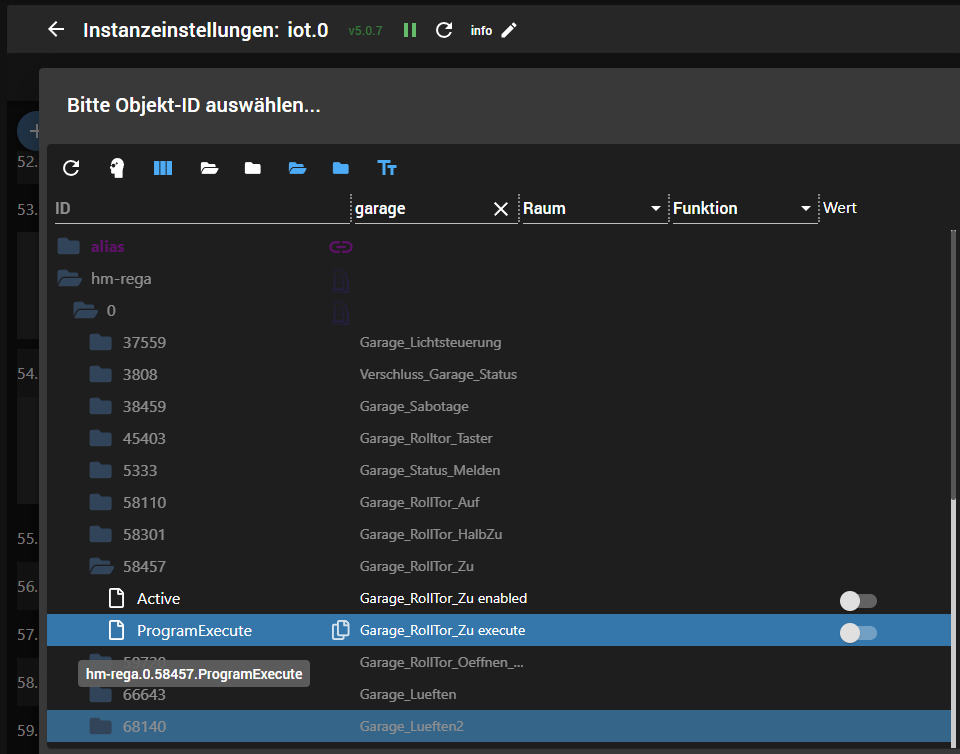
Task: Select folder 68140 Garage_Lueften2
Action: 143,727
